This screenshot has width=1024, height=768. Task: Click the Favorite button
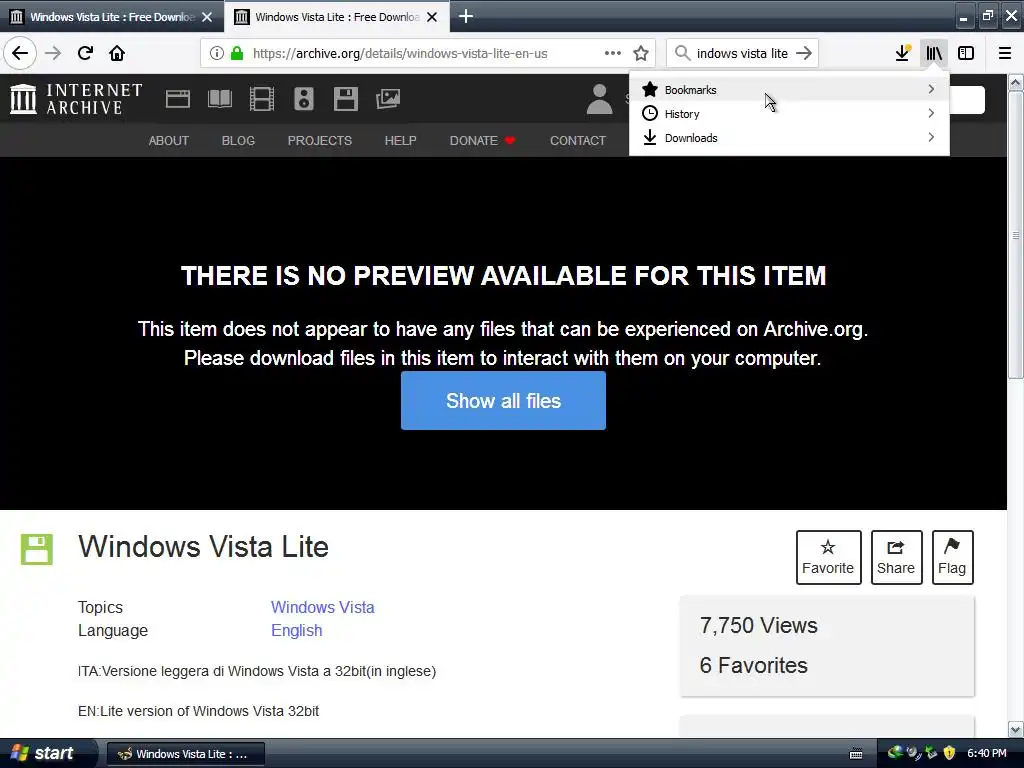click(x=828, y=557)
